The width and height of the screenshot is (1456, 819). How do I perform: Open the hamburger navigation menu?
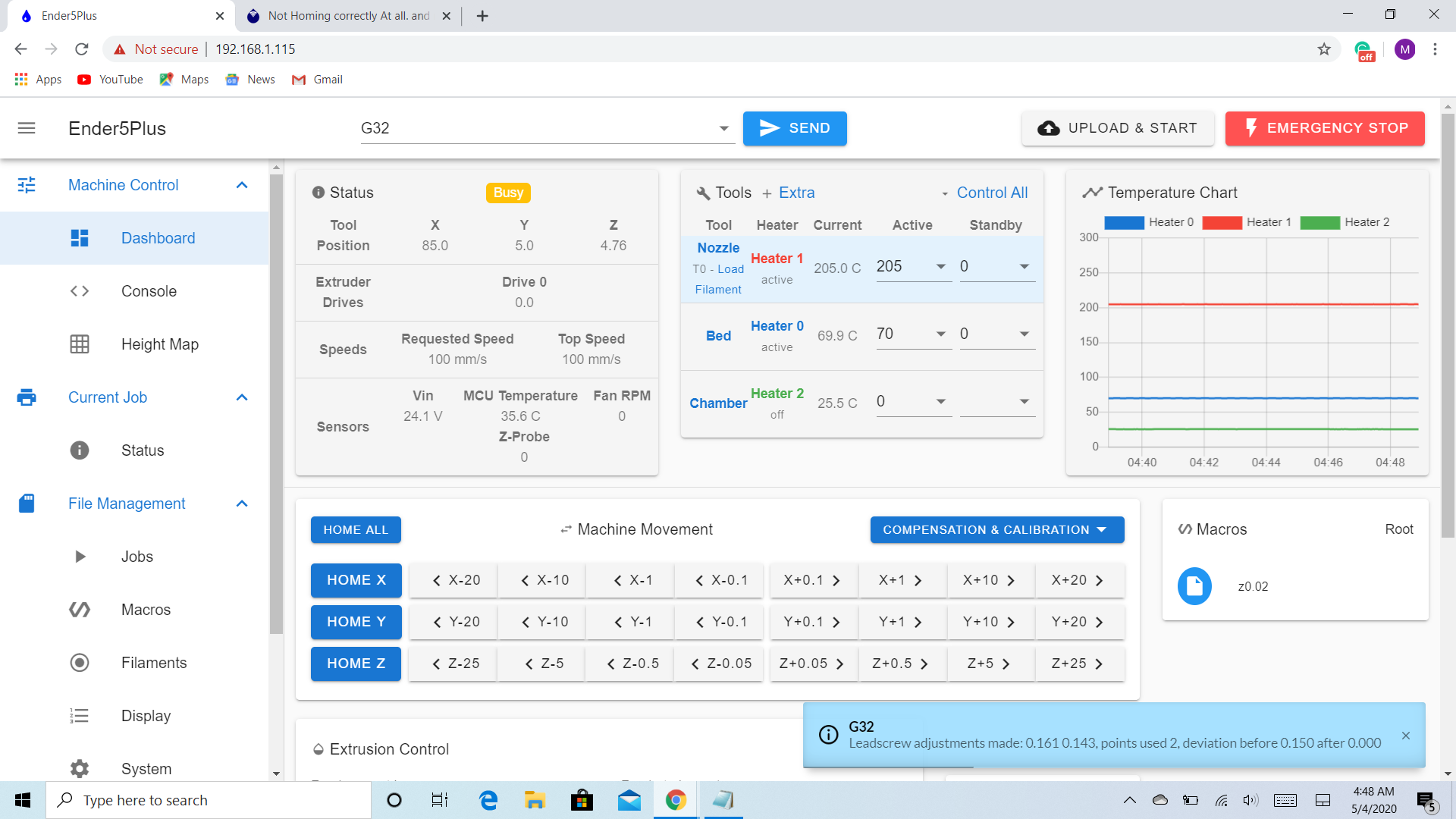tap(27, 128)
